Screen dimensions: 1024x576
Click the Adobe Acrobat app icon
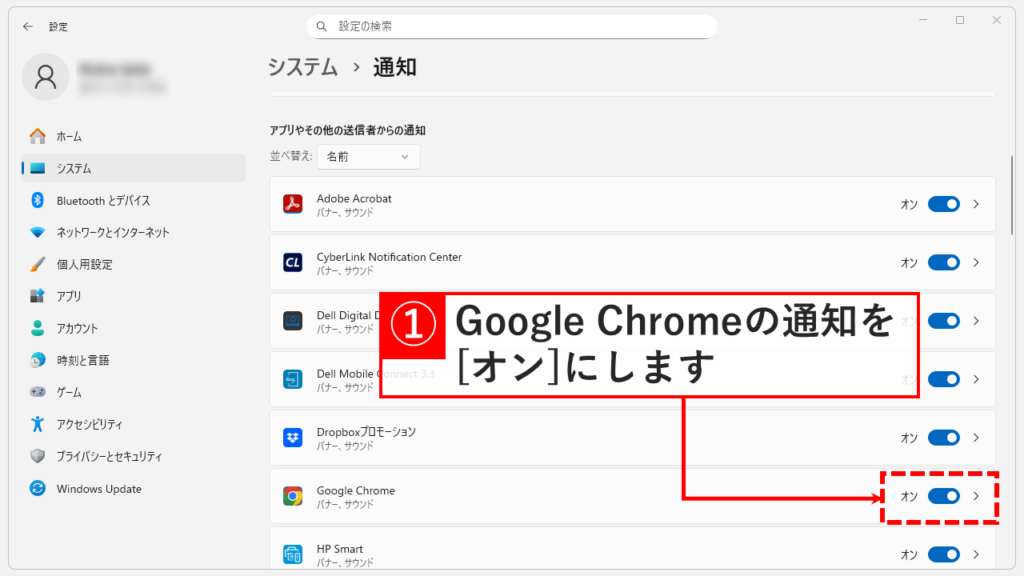pyautogui.click(x=293, y=204)
